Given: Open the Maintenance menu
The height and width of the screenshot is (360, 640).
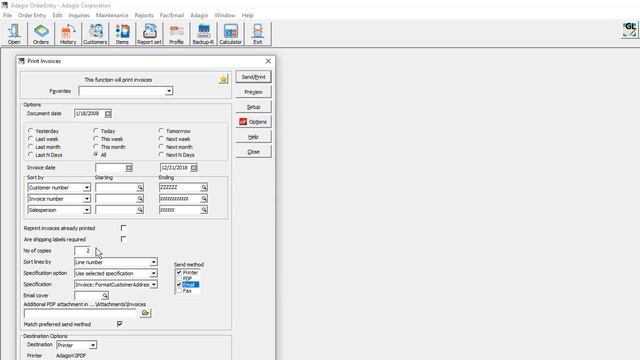Looking at the screenshot, I should tap(112, 15).
